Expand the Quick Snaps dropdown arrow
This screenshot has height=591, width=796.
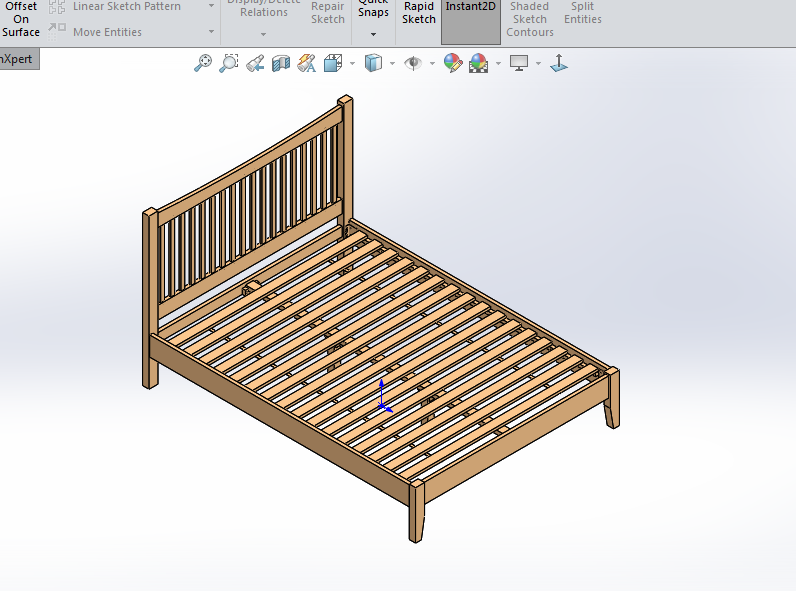[373, 34]
